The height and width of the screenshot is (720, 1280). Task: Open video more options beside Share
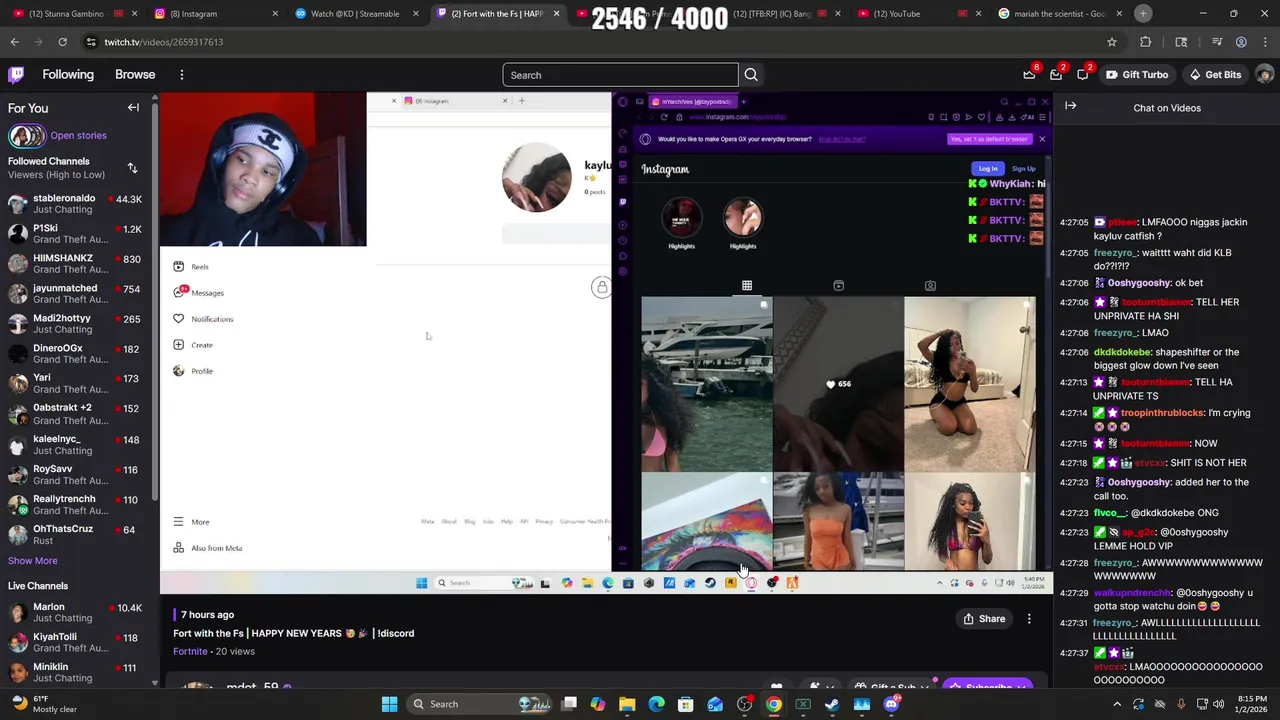coord(1029,619)
